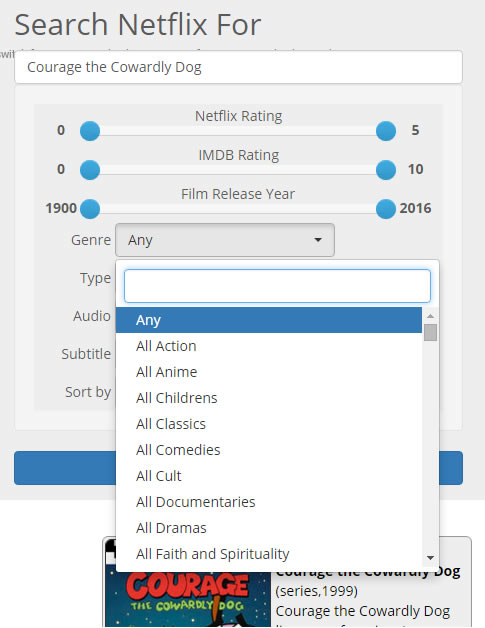Click Netflix Rating maximum slider handle
The width and height of the screenshot is (485, 628).
[x=386, y=131]
